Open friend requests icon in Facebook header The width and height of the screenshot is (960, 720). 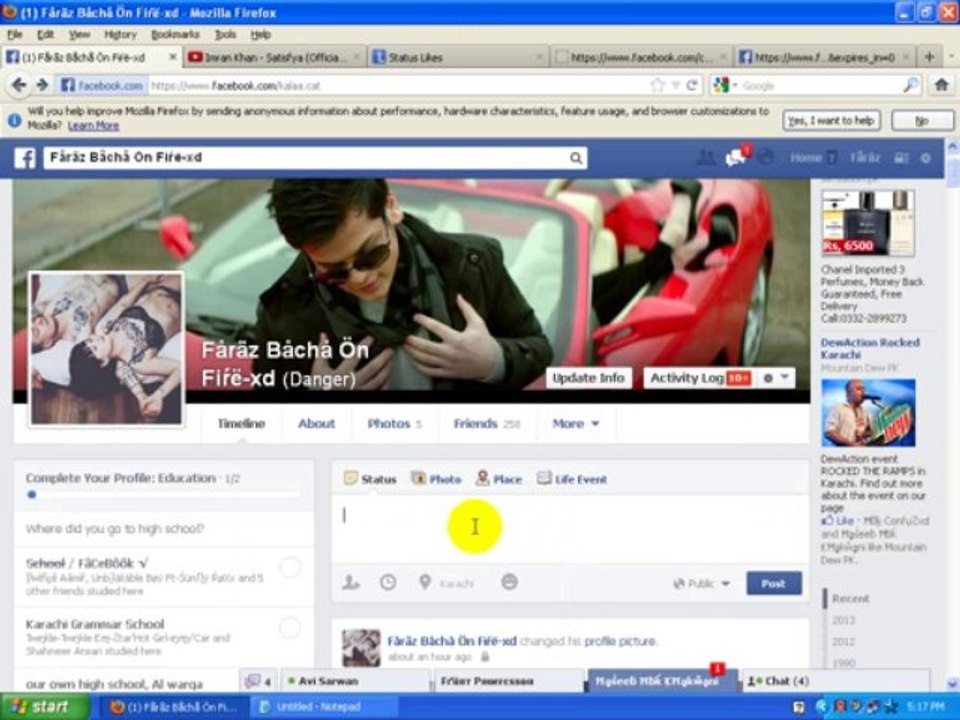706,158
